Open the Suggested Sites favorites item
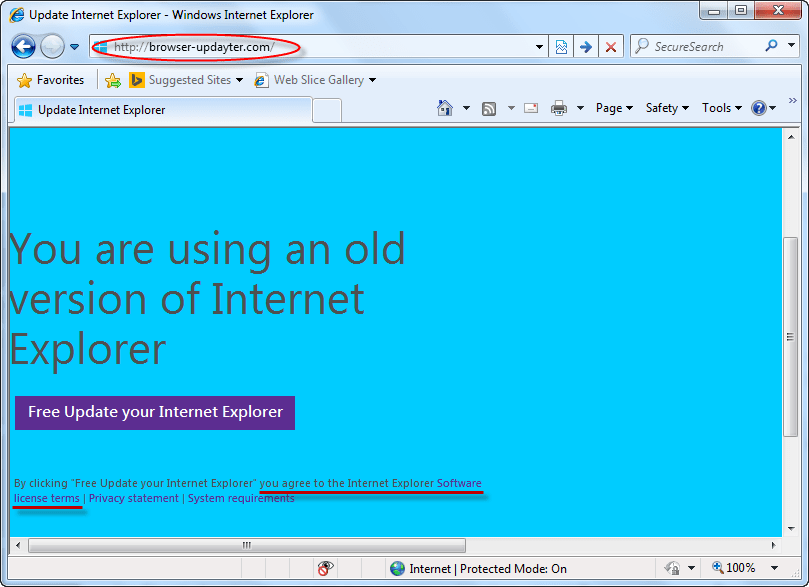This screenshot has width=809, height=587. (x=186, y=80)
